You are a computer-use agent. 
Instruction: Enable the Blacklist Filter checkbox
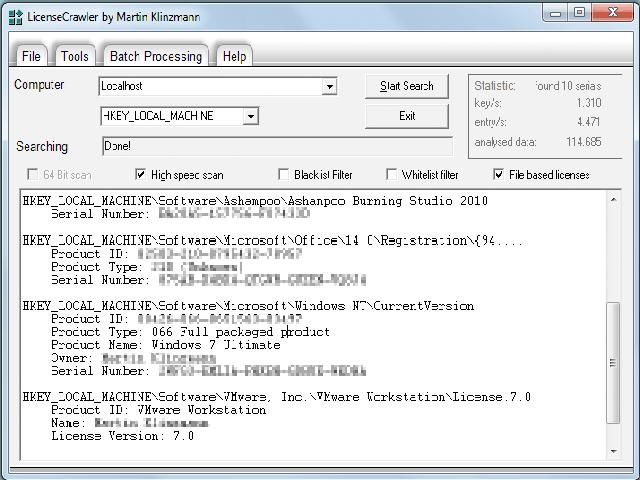[284, 175]
